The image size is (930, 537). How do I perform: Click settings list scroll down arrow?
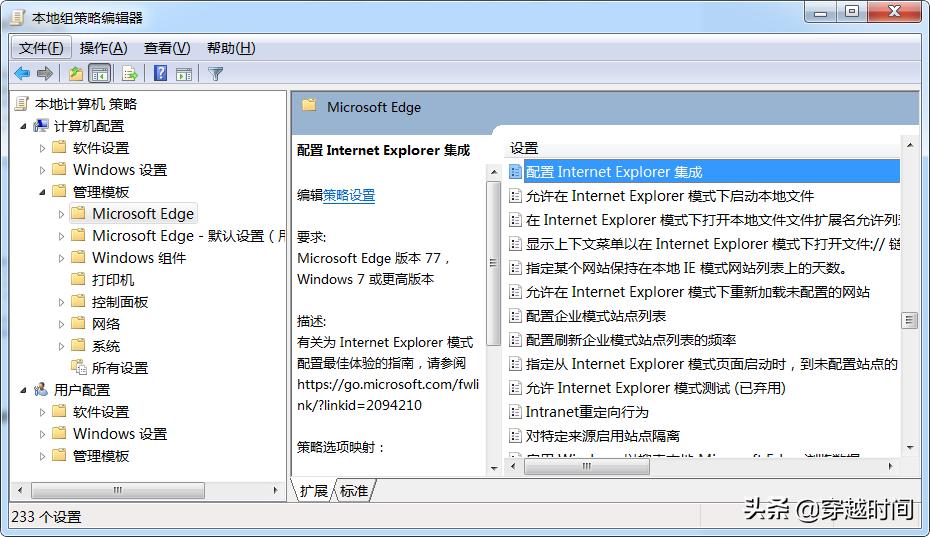tap(910, 447)
